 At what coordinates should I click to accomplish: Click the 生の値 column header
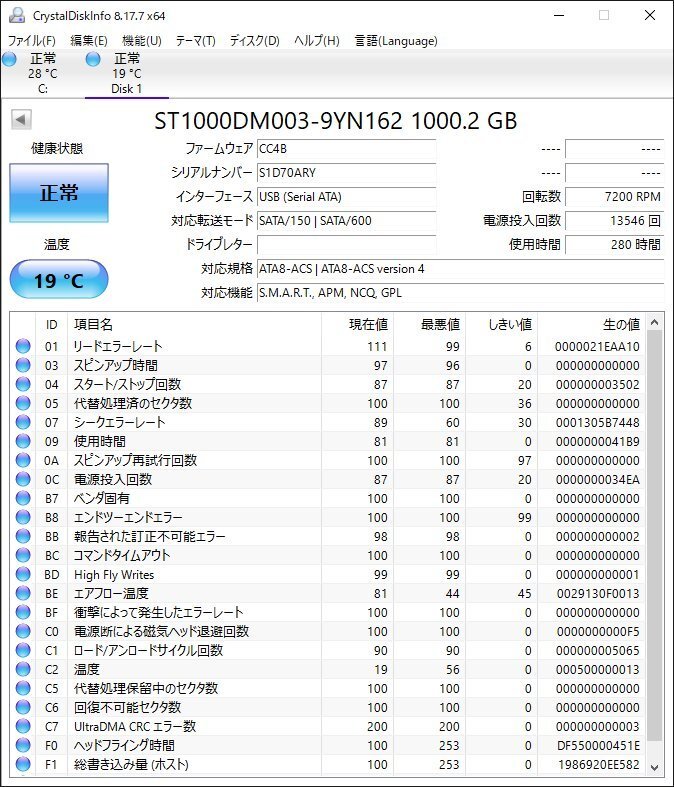pyautogui.click(x=592, y=325)
